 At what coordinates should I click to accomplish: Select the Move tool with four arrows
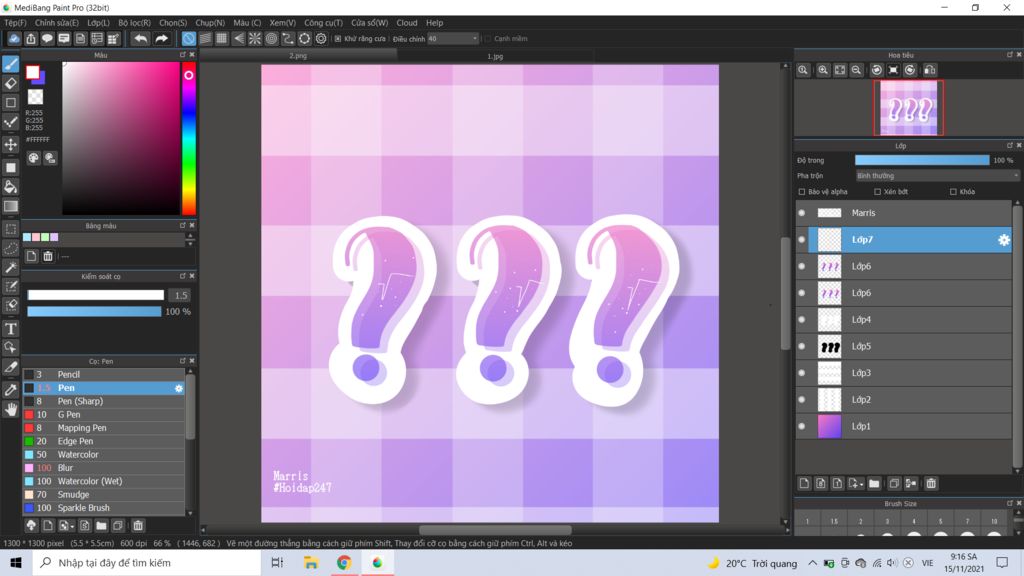[x=10, y=144]
